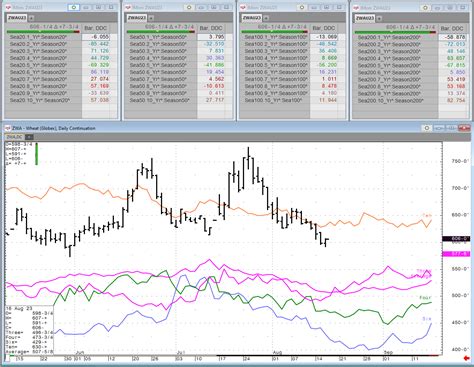Add a new tab in the Sea50 monitor
Screen dimensions: 474x367
151,18
